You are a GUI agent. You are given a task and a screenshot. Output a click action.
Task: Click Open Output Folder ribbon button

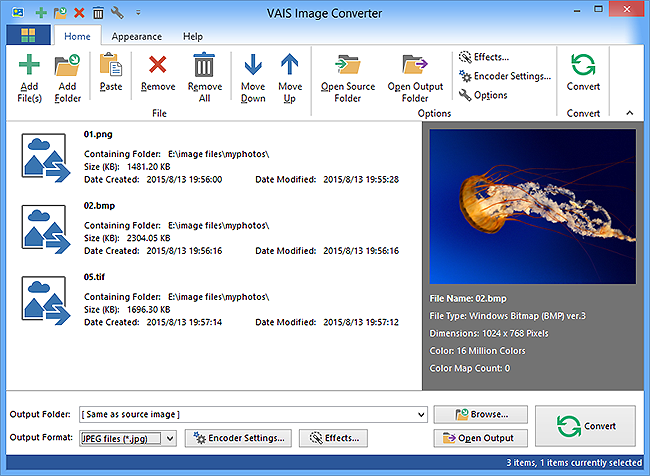pyautogui.click(x=415, y=78)
